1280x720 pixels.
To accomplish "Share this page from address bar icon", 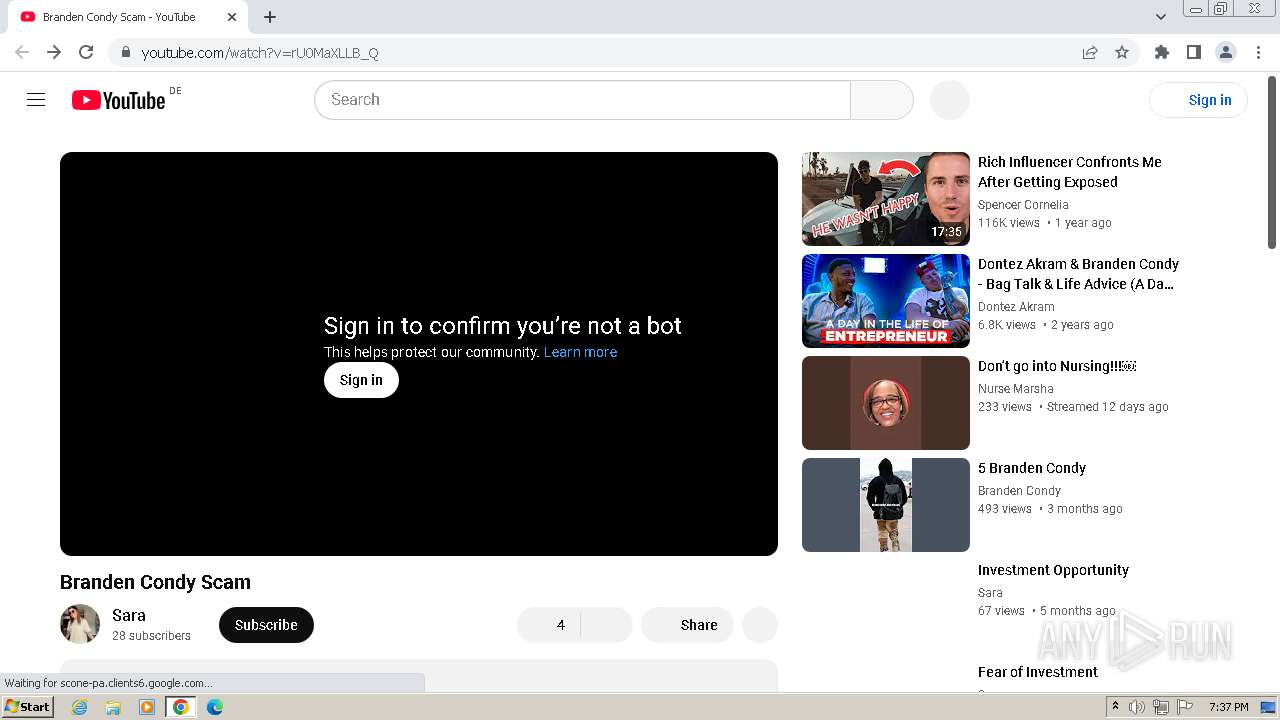I will pos(1090,52).
